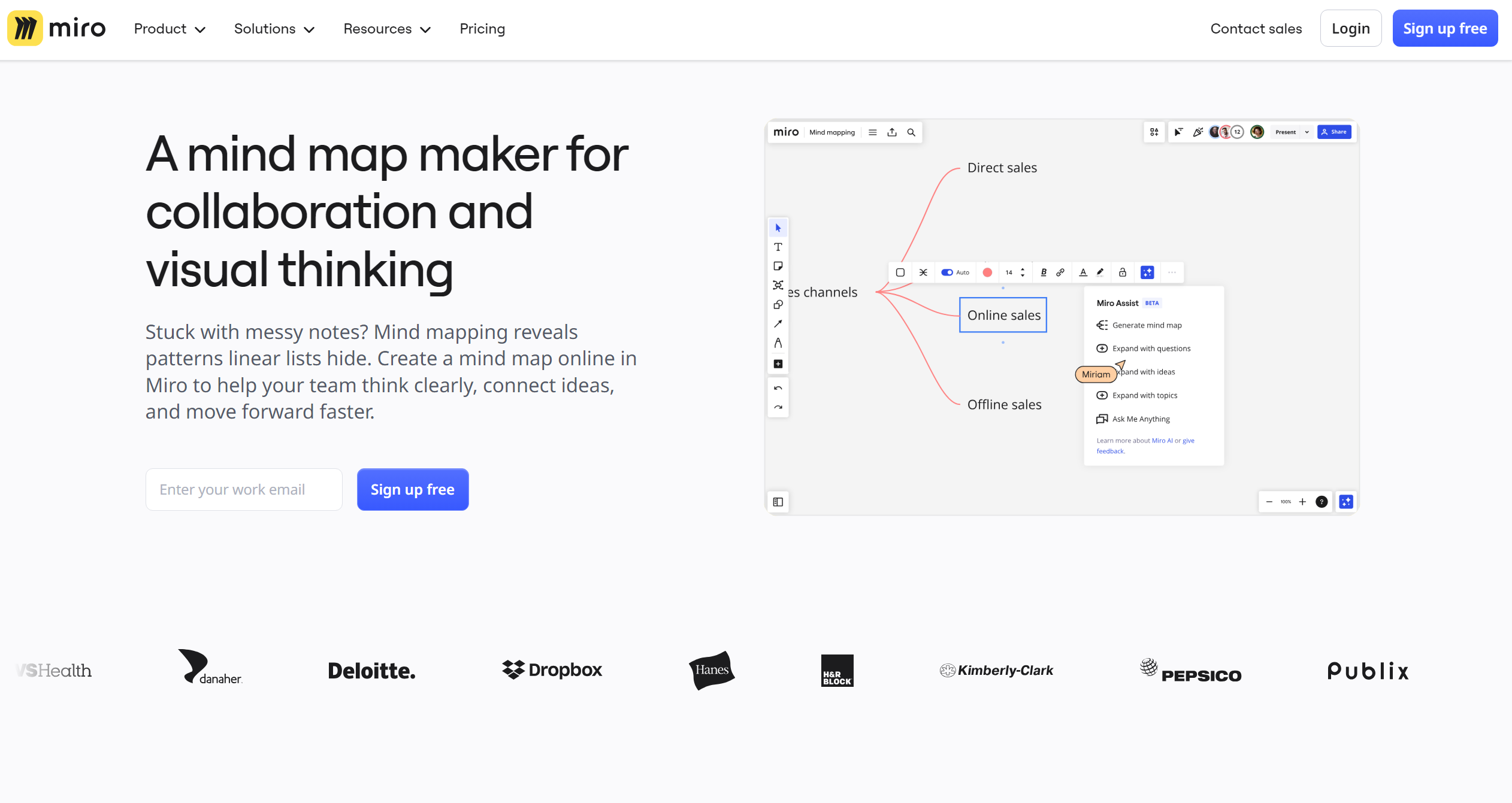Image resolution: width=1512 pixels, height=803 pixels.
Task: Open the Solutions dropdown
Action: (x=274, y=29)
